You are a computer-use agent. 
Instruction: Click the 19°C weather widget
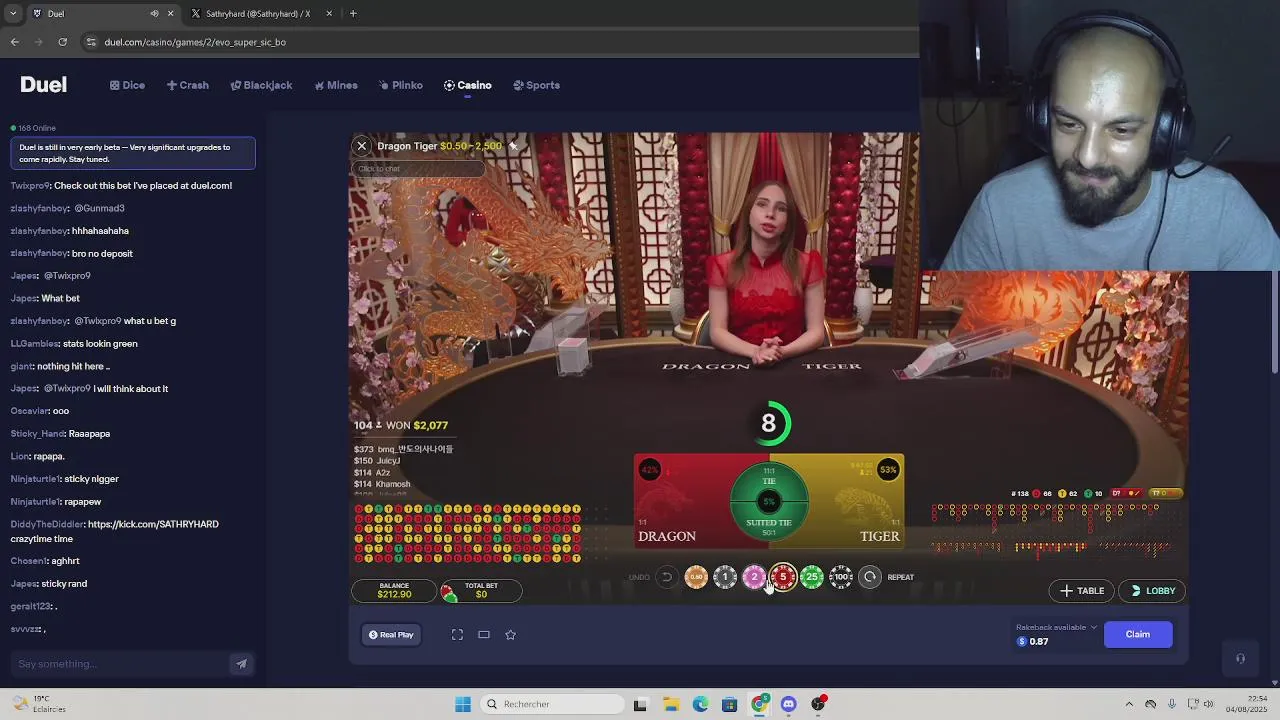[x=40, y=704]
